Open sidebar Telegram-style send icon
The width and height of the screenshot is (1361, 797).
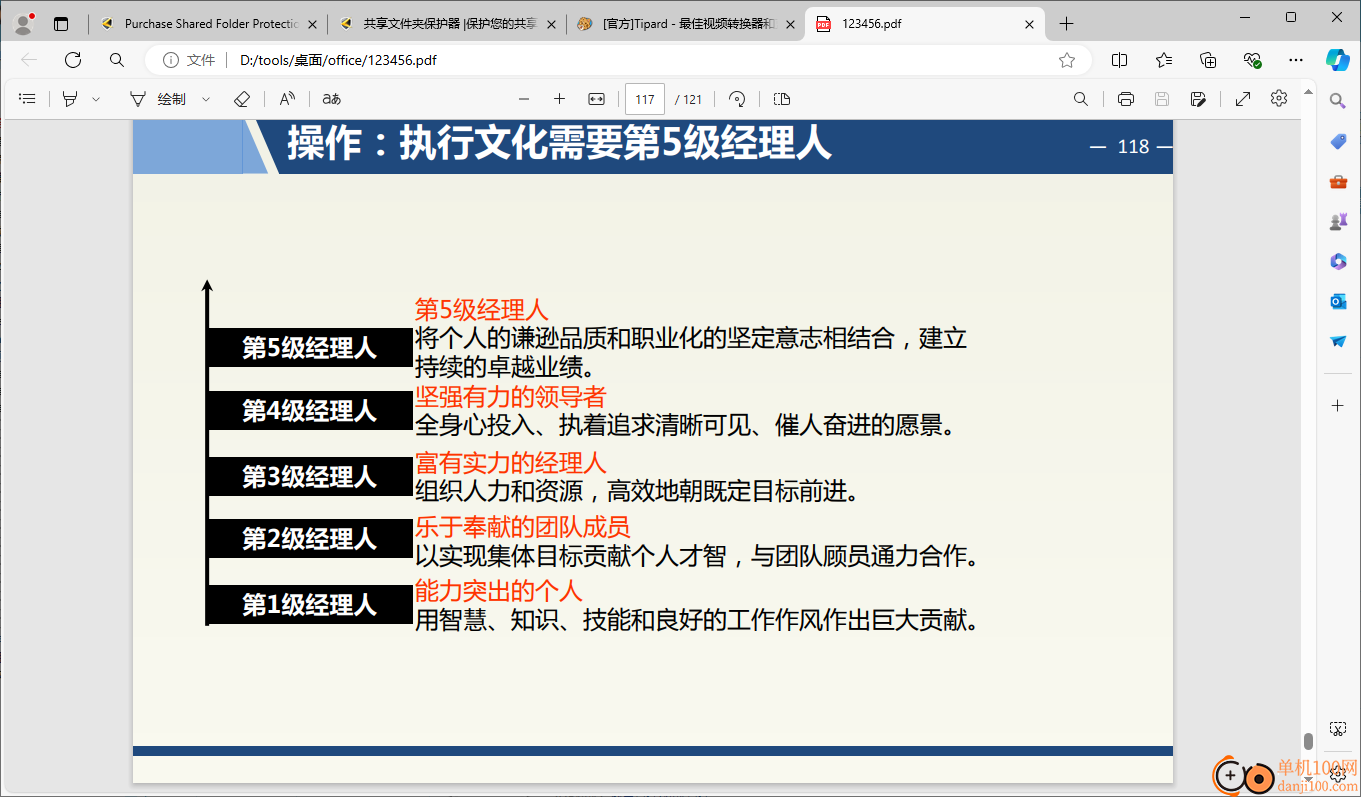pyautogui.click(x=1338, y=341)
